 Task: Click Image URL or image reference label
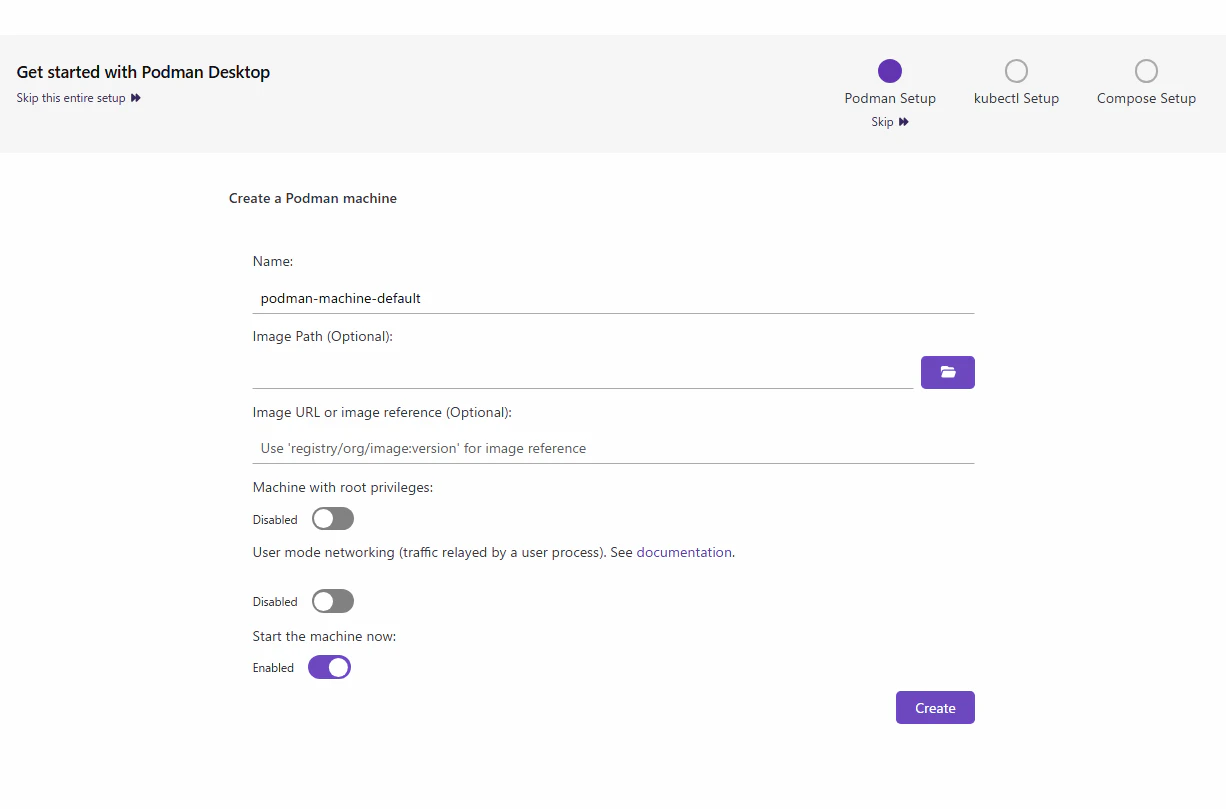click(x=382, y=412)
